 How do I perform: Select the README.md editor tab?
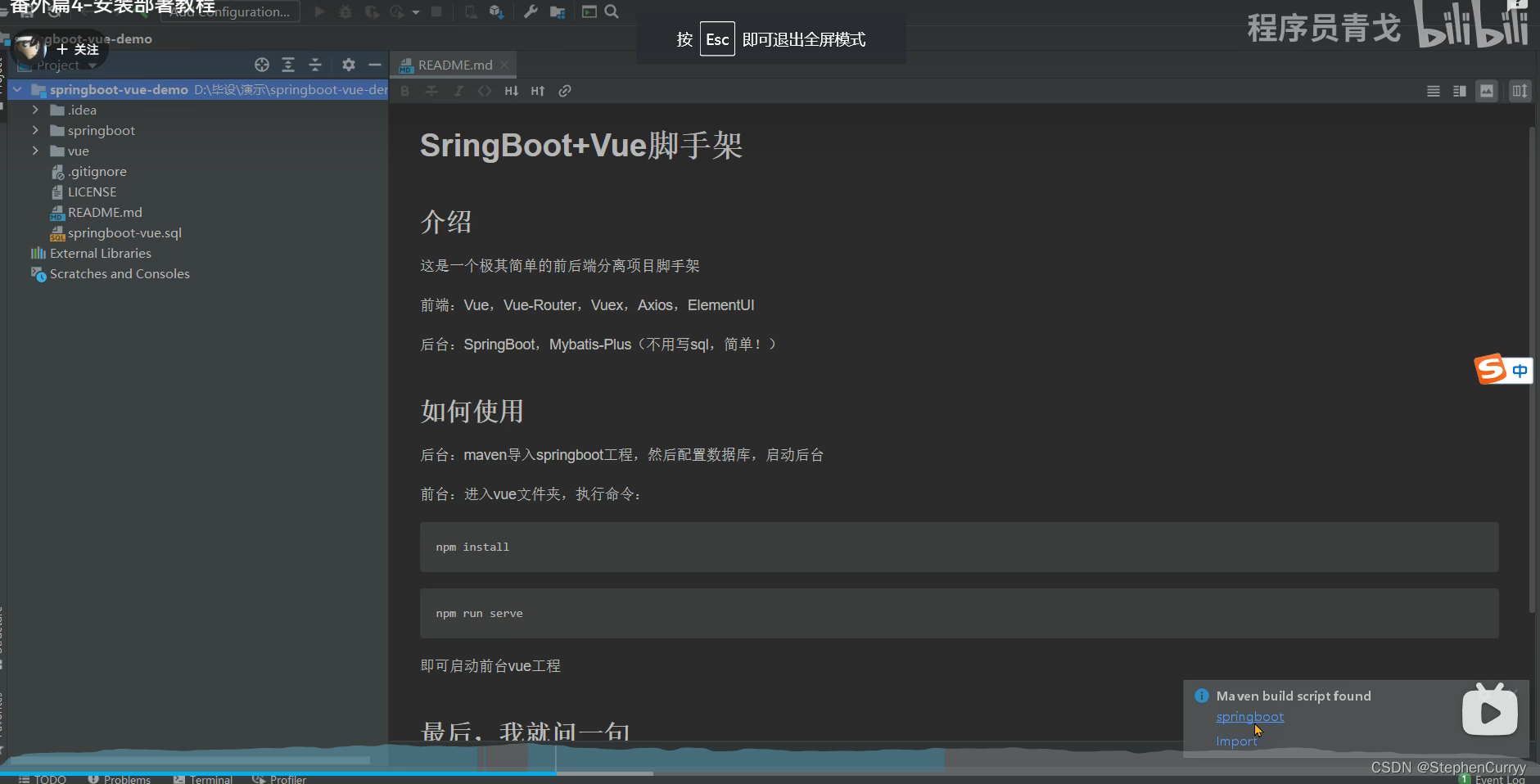pyautogui.click(x=455, y=65)
